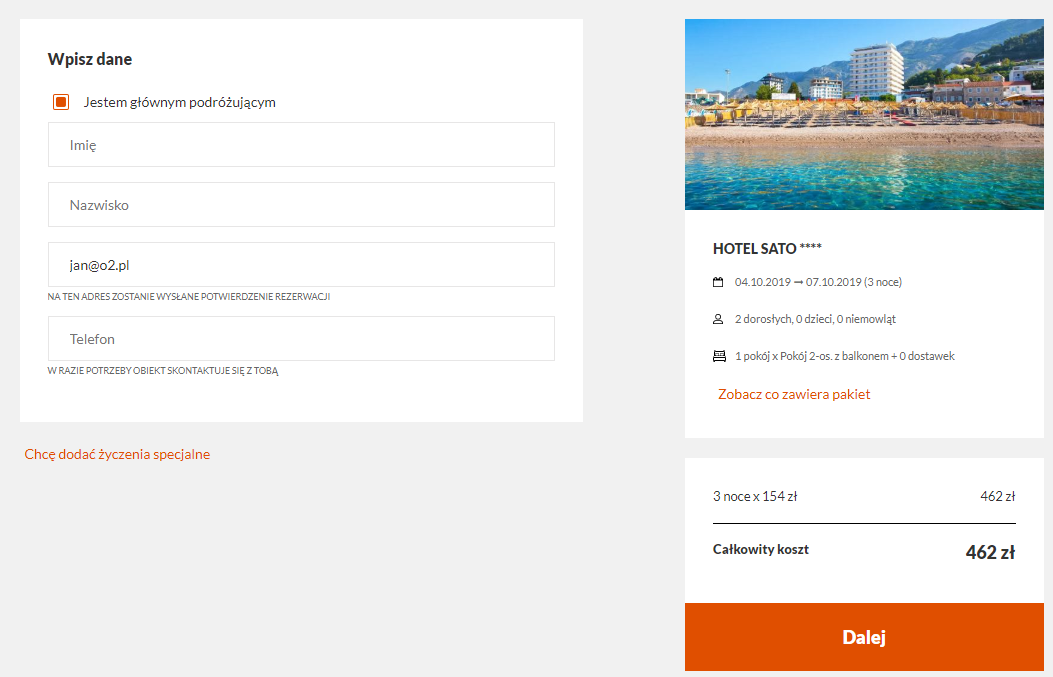Click the 'Wpisz dane' form heading
Viewport: 1053px width, 677px height.
click(90, 59)
